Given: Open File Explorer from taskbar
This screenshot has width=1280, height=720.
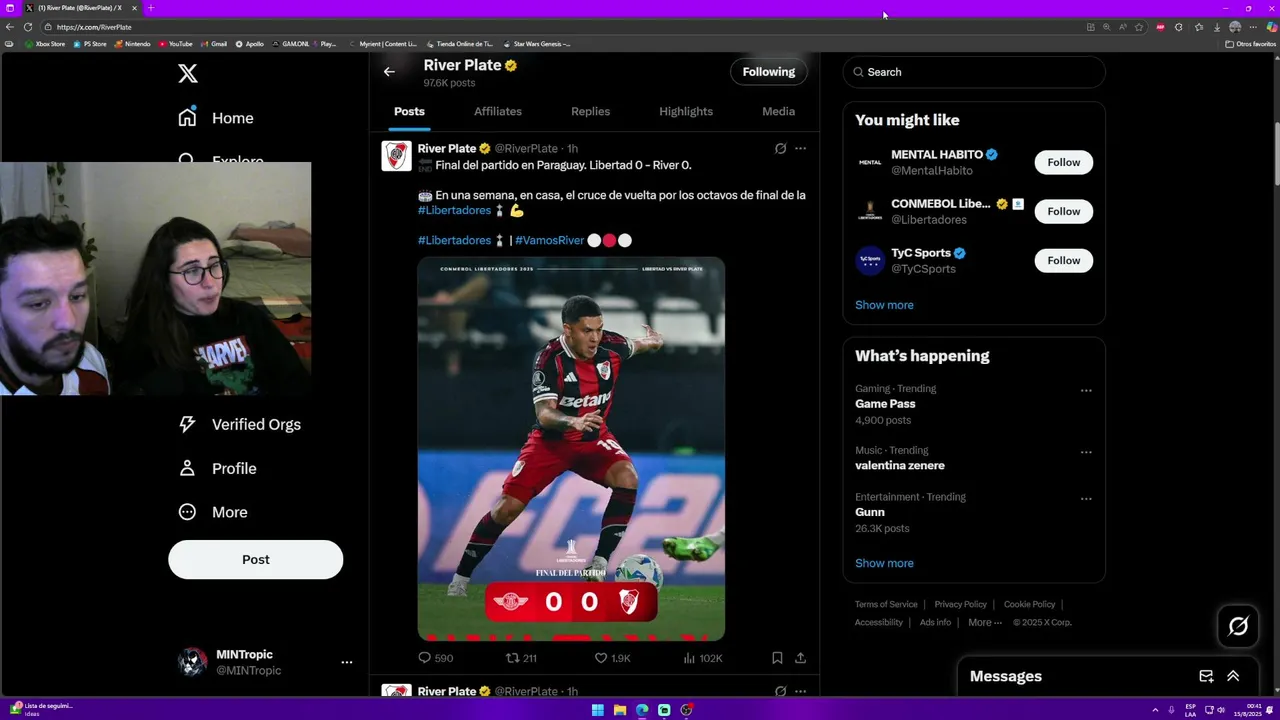Looking at the screenshot, I should tap(620, 710).
